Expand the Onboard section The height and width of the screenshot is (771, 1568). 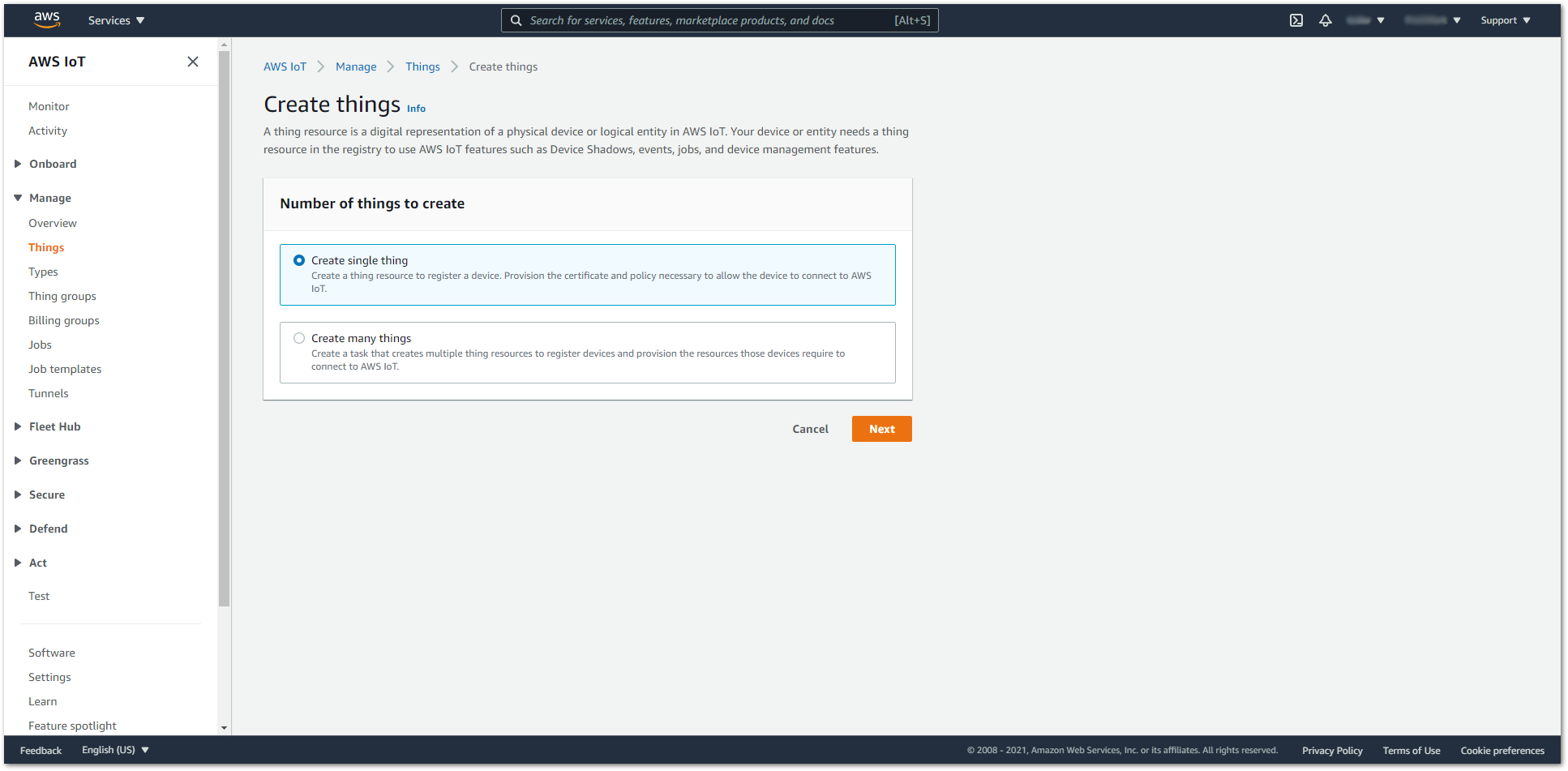click(x=54, y=164)
